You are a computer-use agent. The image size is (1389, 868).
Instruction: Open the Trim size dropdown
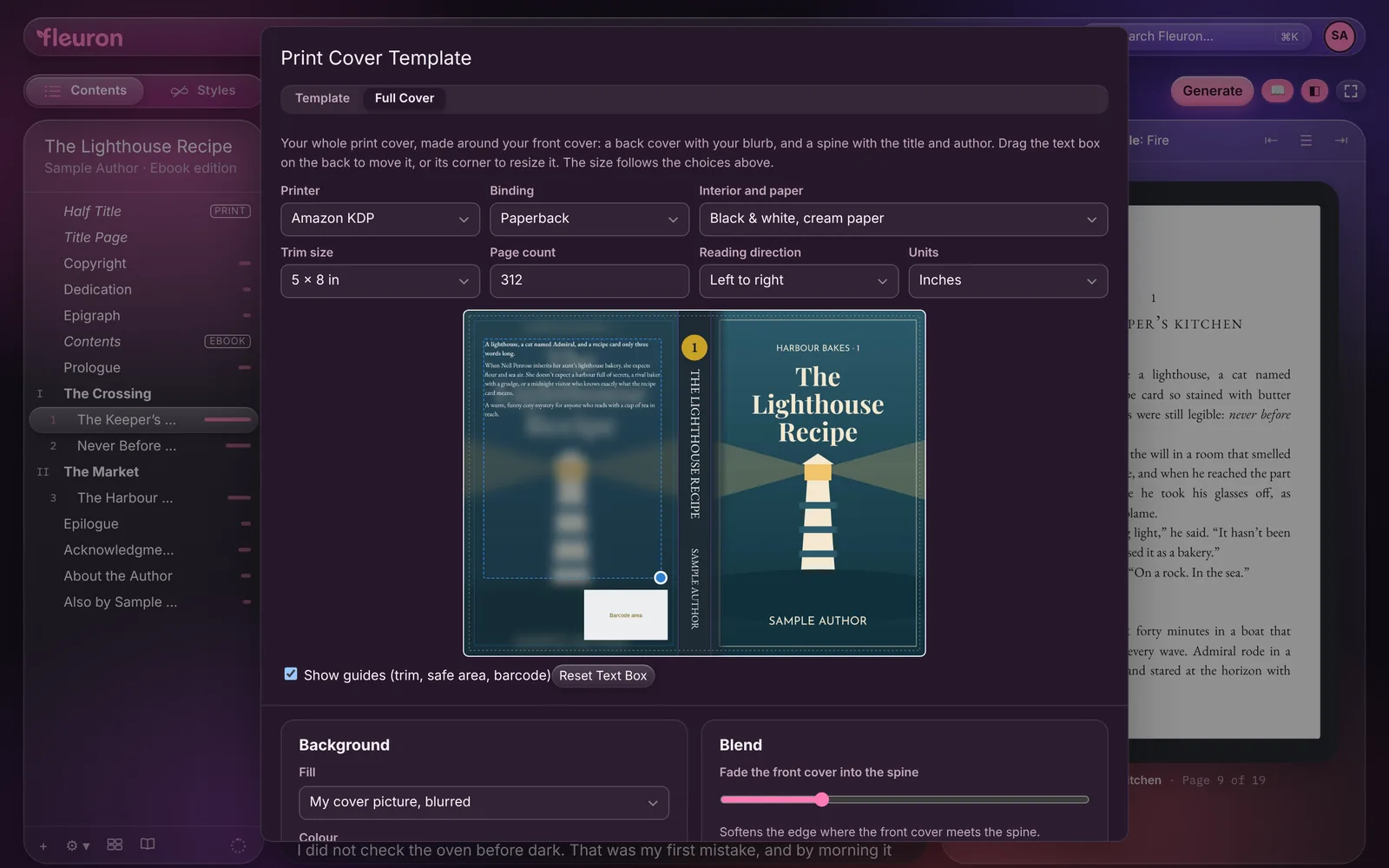380,280
